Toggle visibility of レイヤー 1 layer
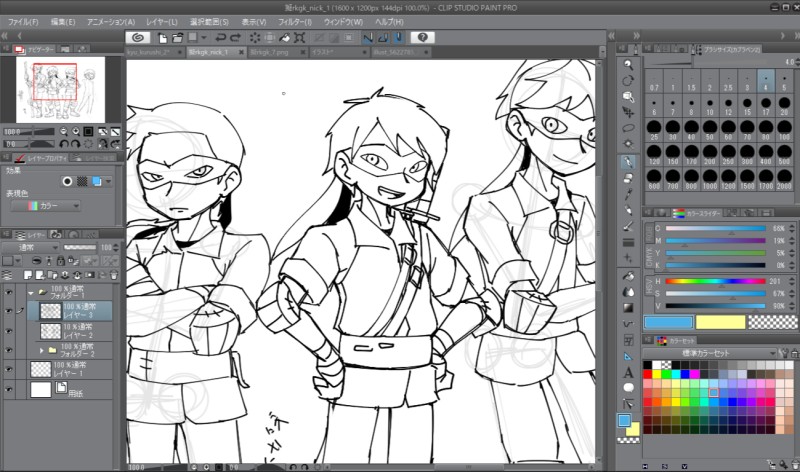Viewport: 800px width, 472px height. (x=8, y=369)
